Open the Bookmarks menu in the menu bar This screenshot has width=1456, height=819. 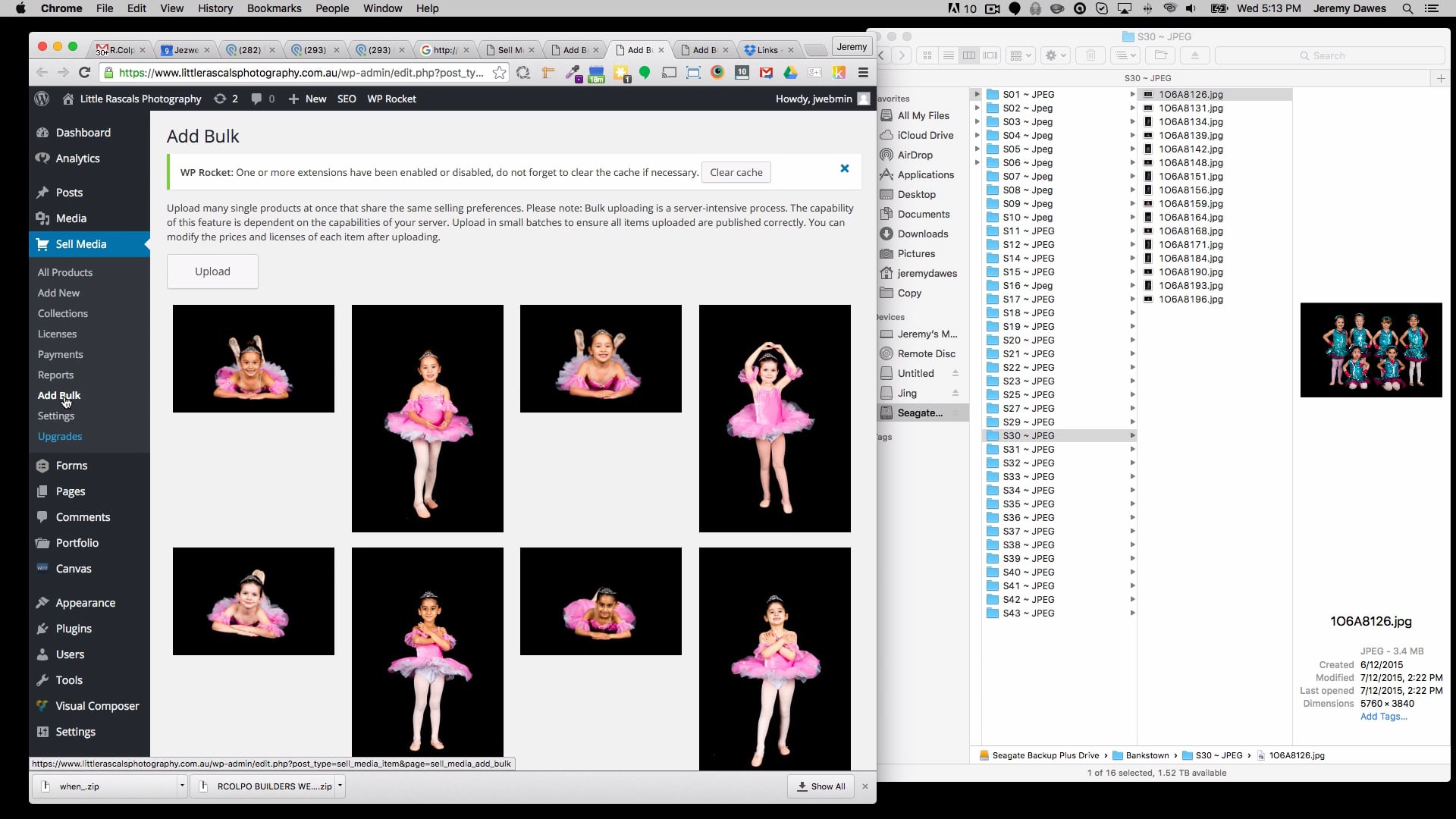273,8
